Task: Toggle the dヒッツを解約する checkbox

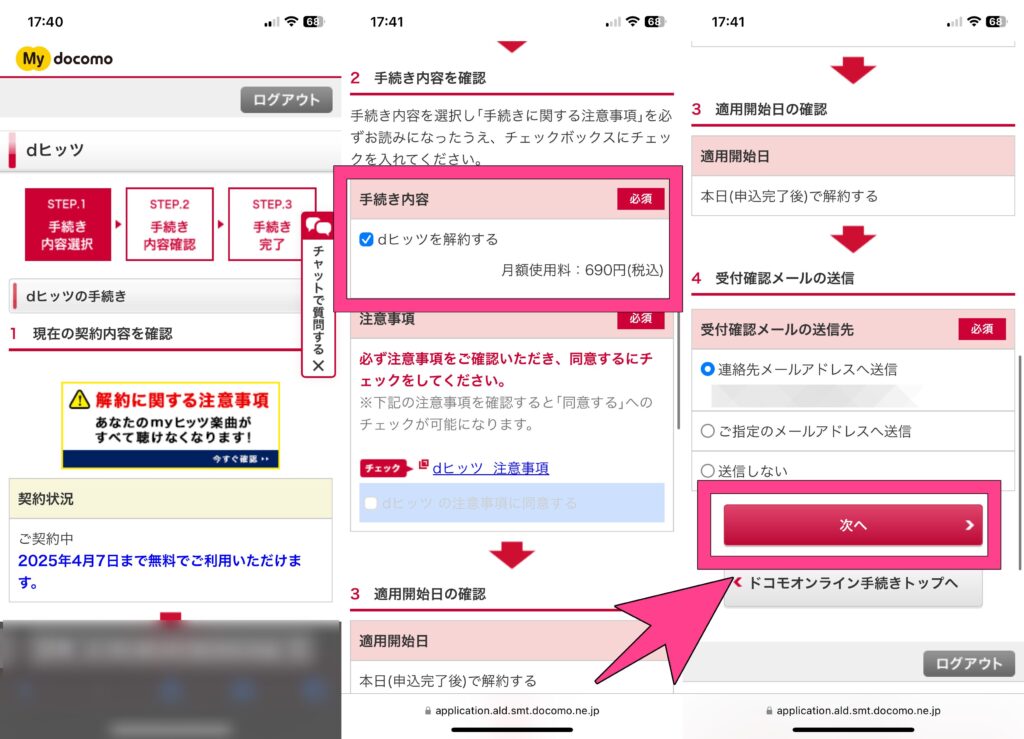Action: tap(366, 240)
